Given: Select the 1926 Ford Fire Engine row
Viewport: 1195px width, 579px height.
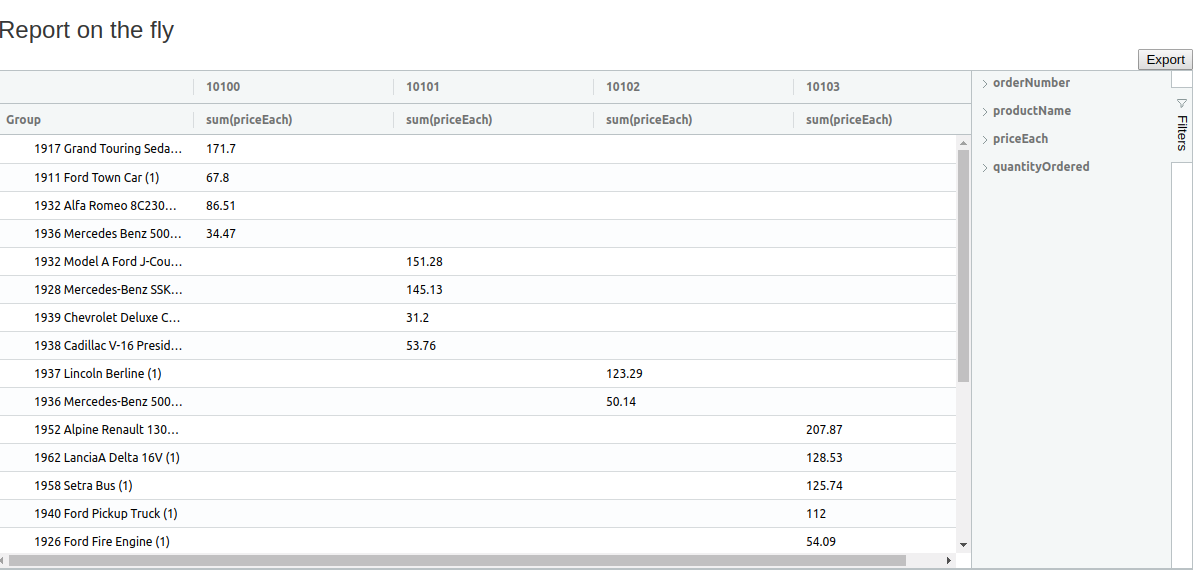Looking at the screenshot, I should point(478,542).
